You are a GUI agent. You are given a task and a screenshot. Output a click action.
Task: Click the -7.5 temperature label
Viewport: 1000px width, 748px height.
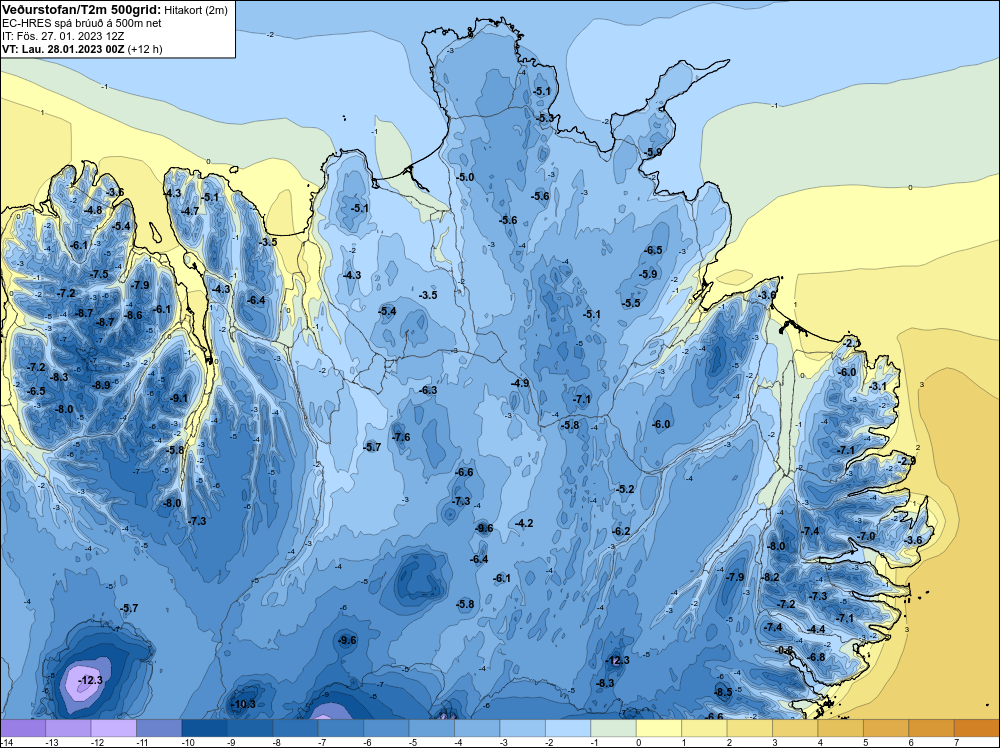(99, 274)
